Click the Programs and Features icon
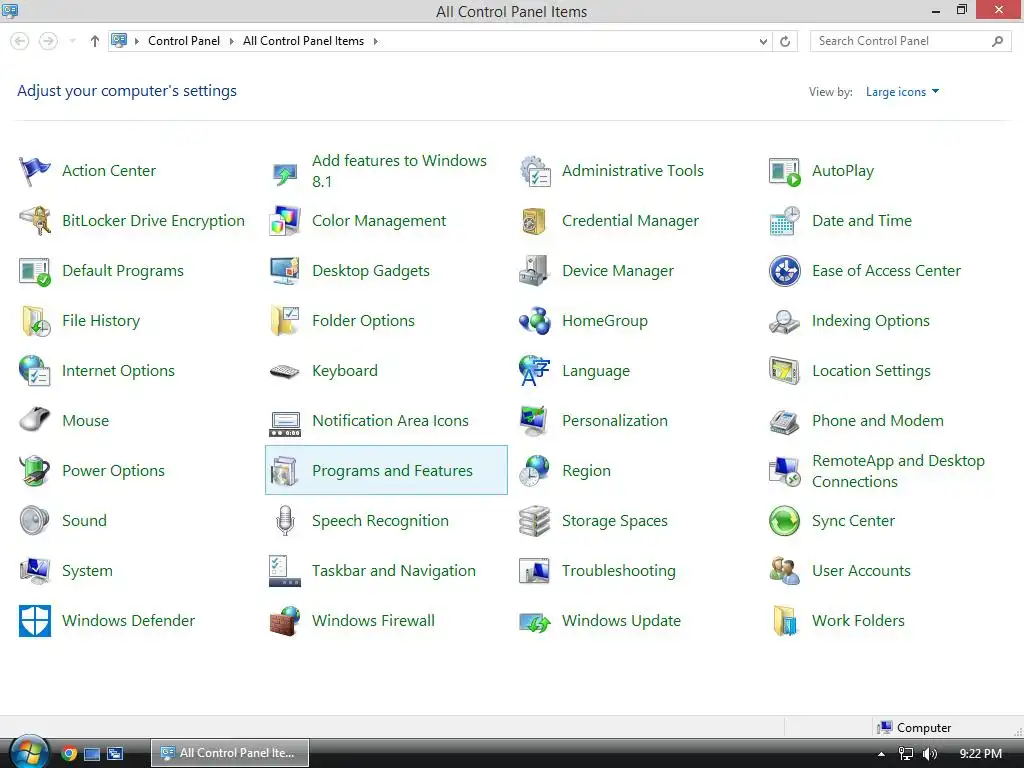This screenshot has height=768, width=1024. pyautogui.click(x=285, y=471)
